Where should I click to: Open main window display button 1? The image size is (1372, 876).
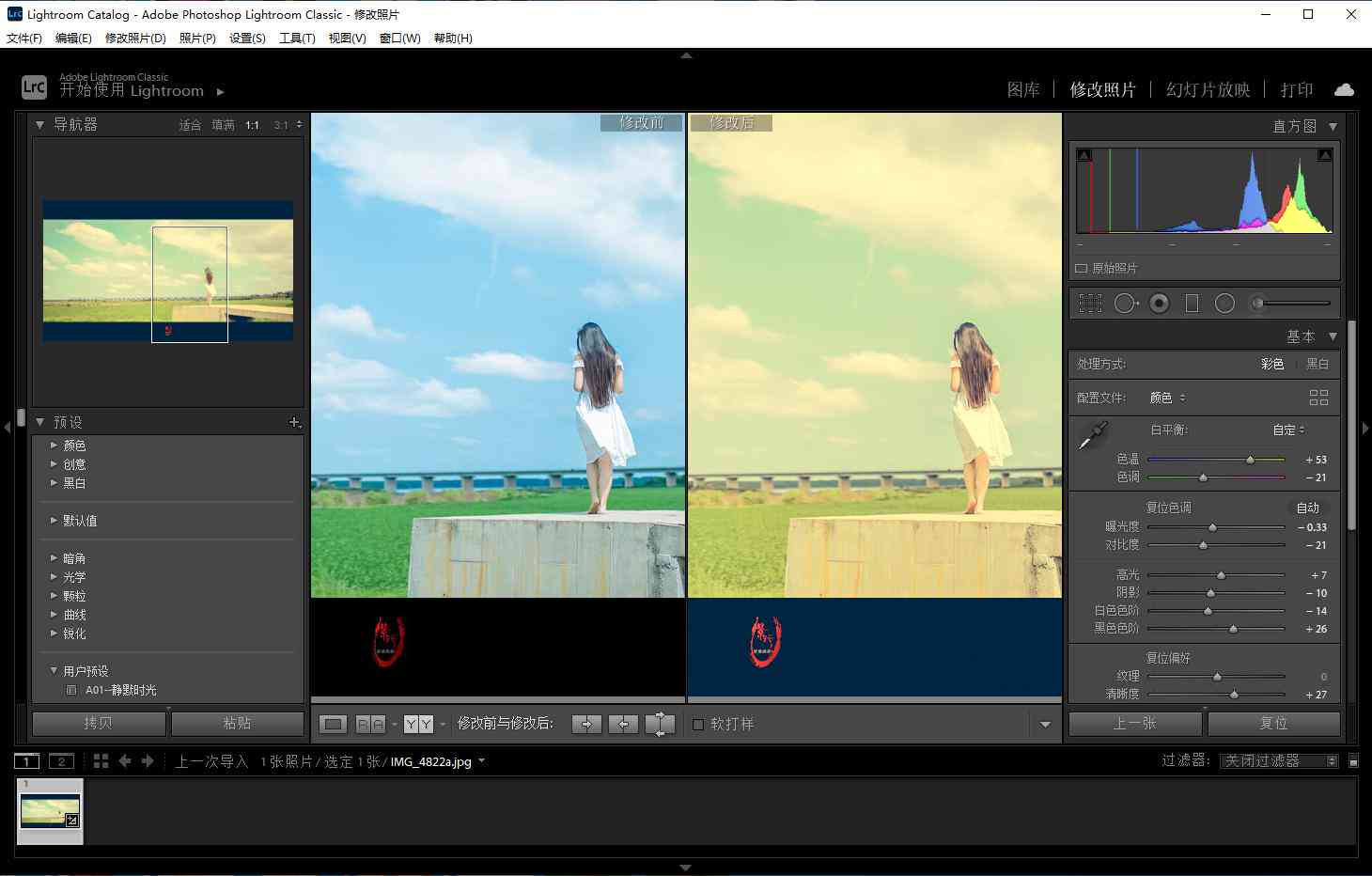pyautogui.click(x=27, y=761)
